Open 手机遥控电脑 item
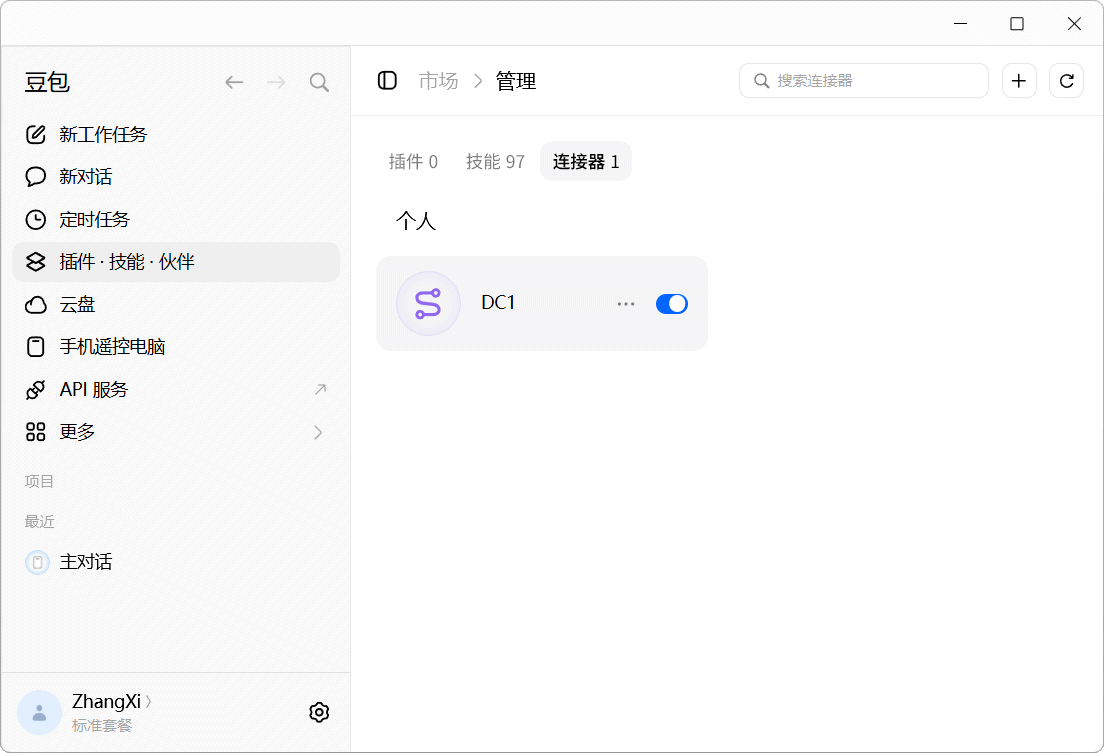 [176, 347]
